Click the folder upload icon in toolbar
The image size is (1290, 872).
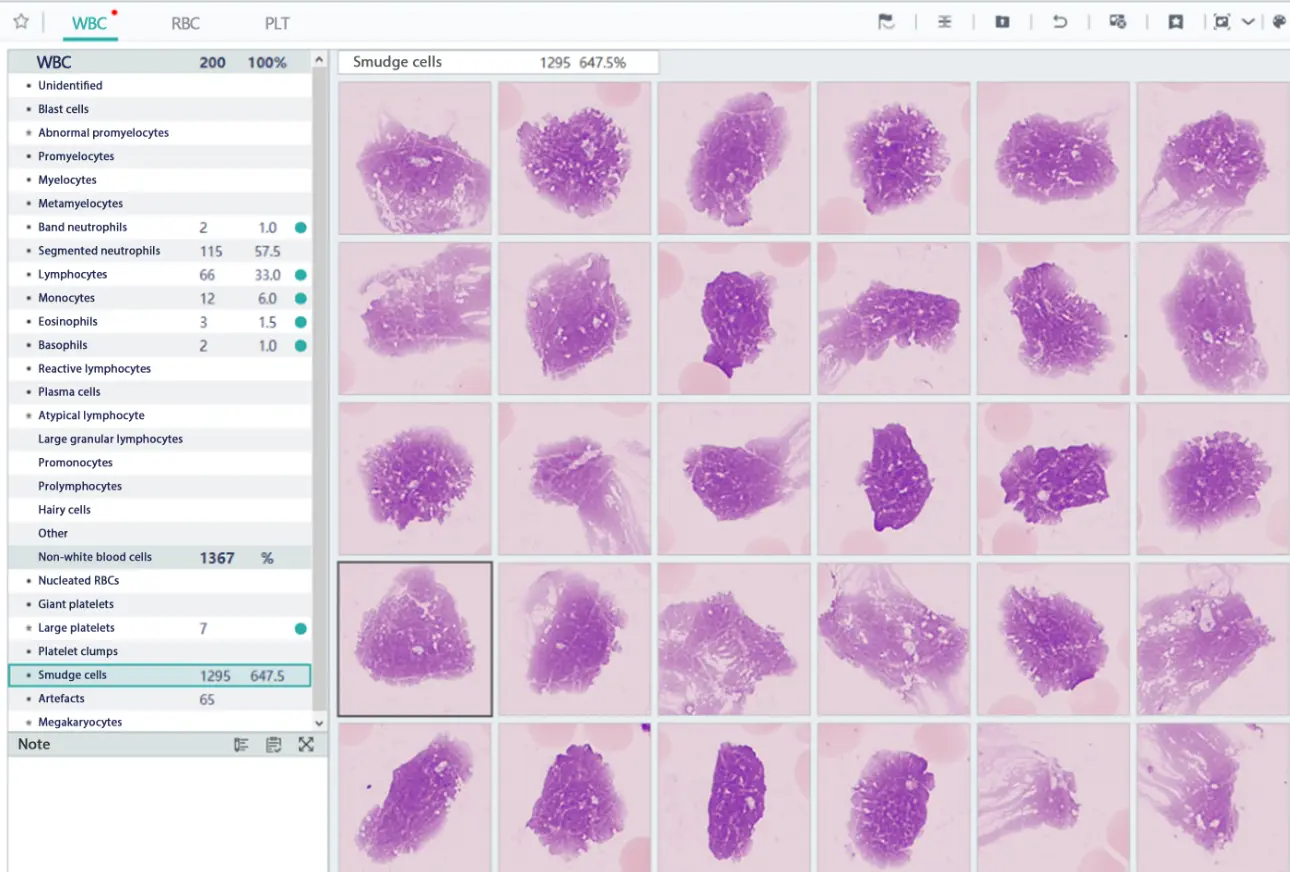coord(1002,22)
